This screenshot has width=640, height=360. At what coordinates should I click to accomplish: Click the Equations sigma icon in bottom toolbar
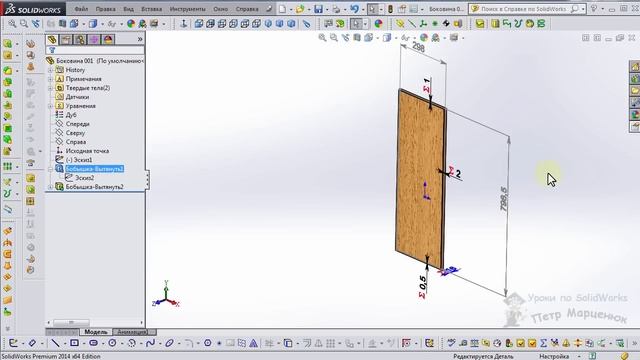coord(543,343)
